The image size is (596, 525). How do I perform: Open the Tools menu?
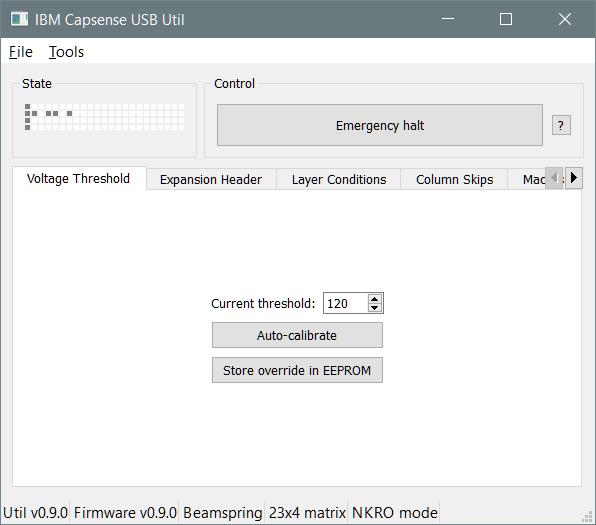pyautogui.click(x=66, y=52)
